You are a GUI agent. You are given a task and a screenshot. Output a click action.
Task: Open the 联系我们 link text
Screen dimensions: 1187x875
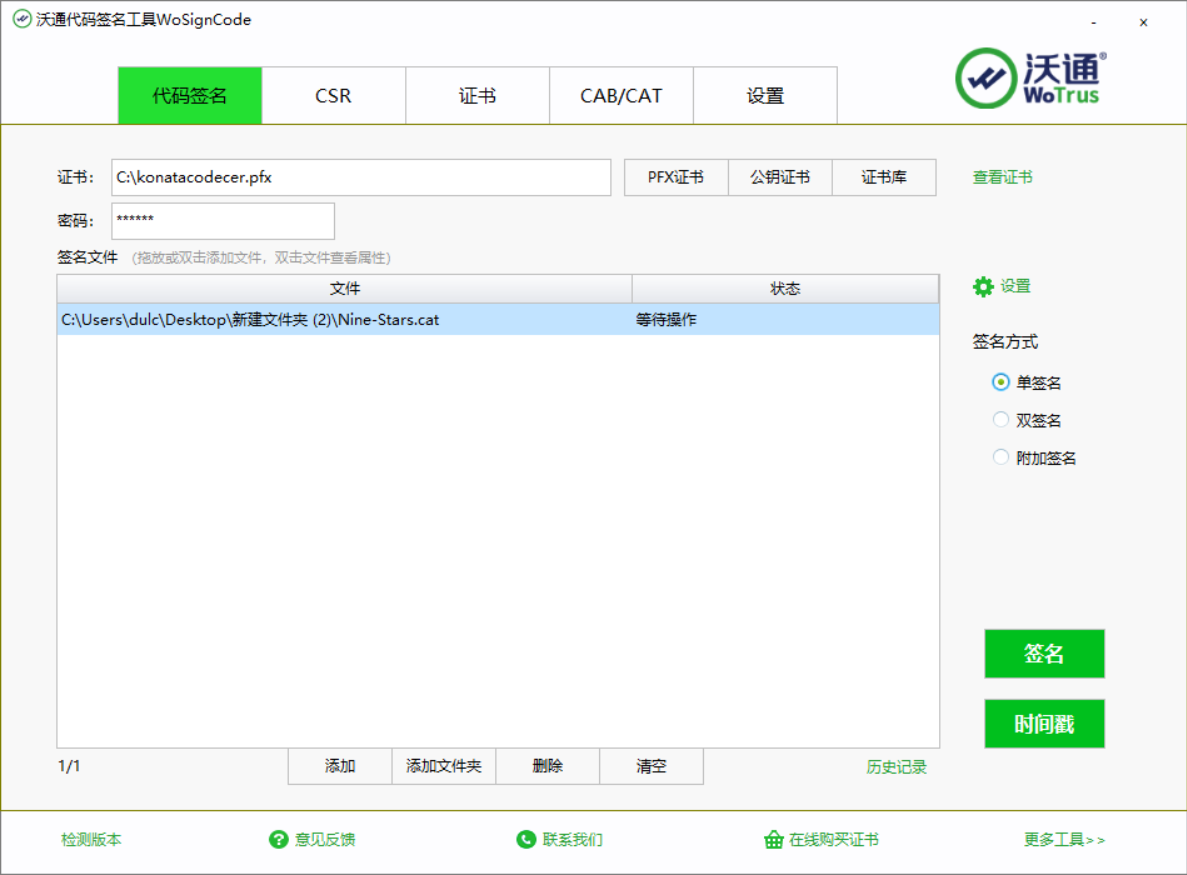[x=572, y=839]
